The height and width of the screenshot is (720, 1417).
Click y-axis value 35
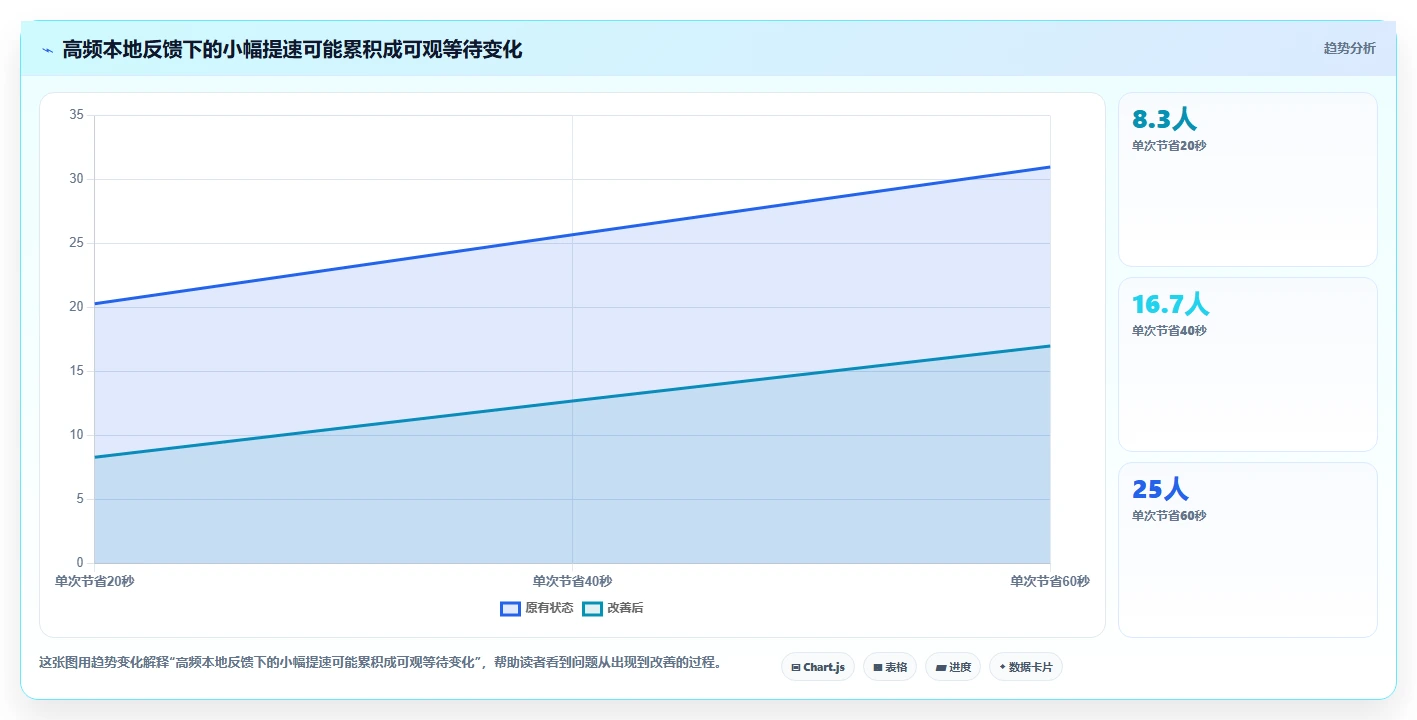pos(76,115)
